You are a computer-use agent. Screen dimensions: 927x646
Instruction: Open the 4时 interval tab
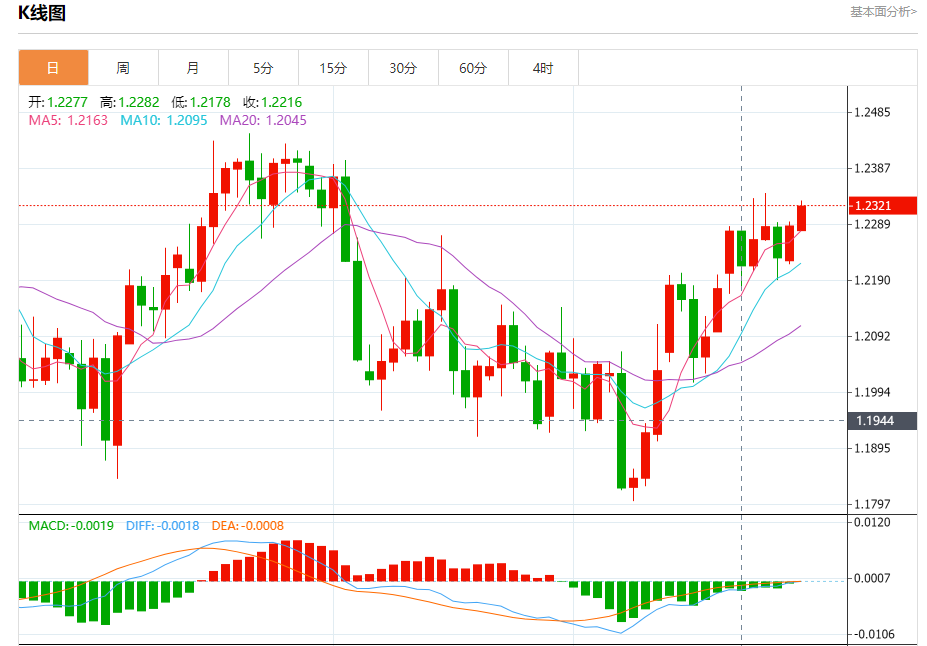click(543, 68)
